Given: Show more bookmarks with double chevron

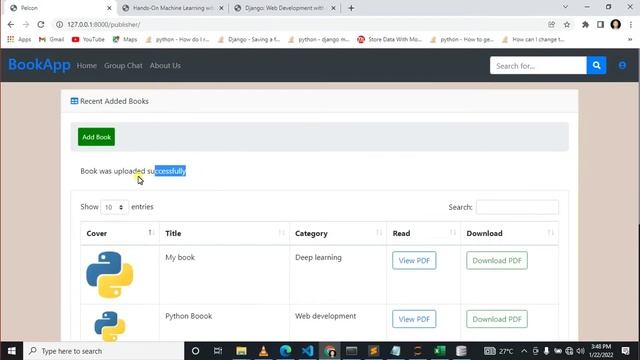Looking at the screenshot, I should pos(630,40).
